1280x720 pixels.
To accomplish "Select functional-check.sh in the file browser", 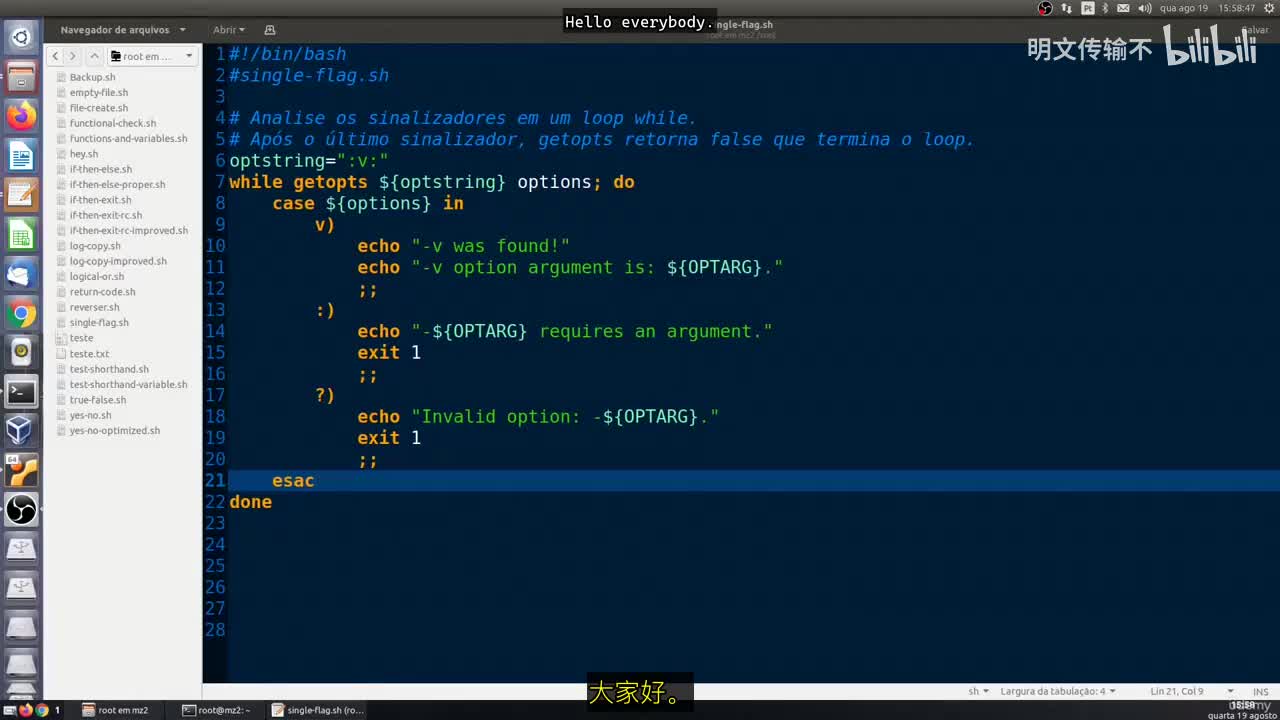I will (112, 123).
